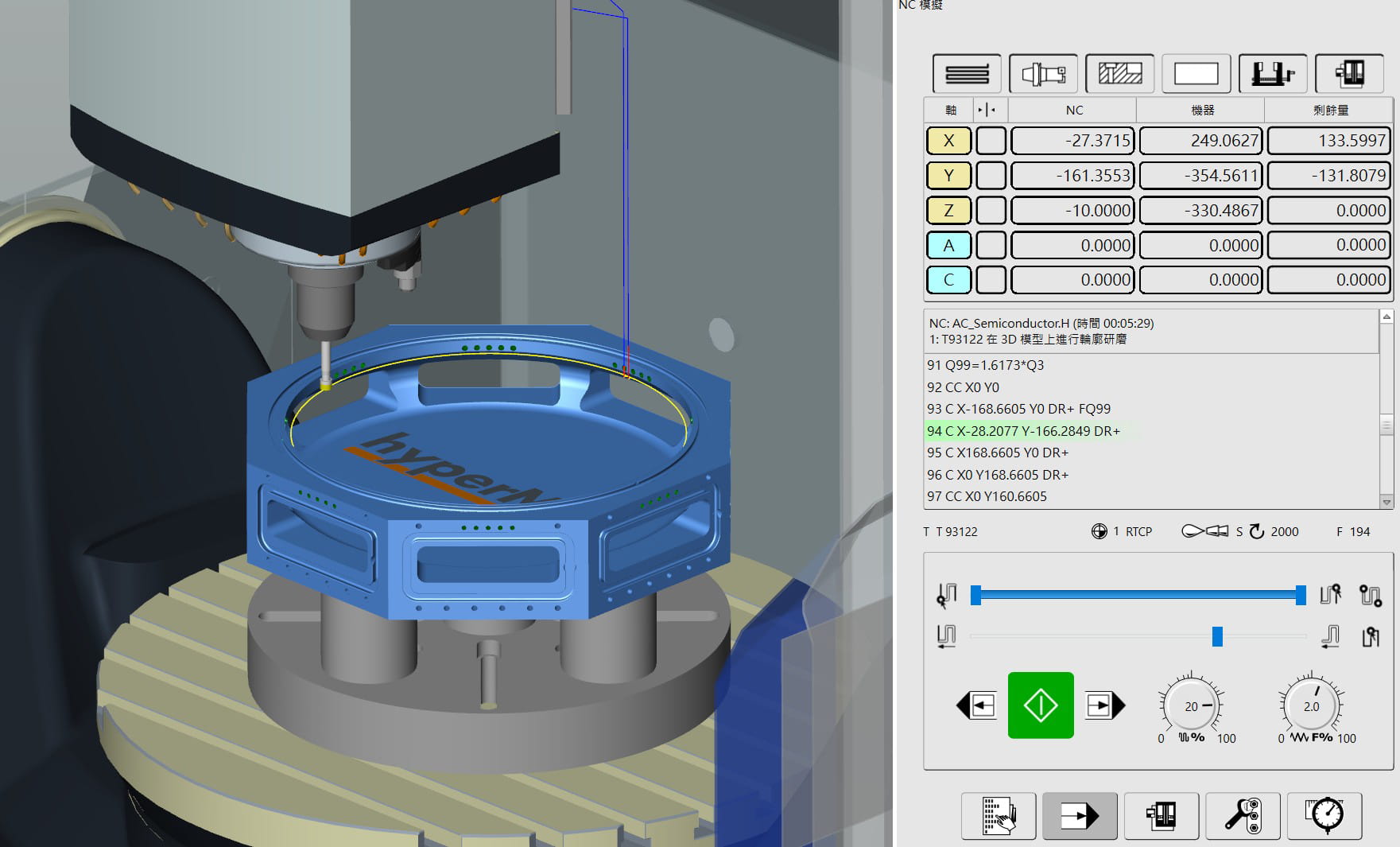The image size is (1400, 847).
Task: Click the NC list scroll up arrow
Action: pos(1386,317)
